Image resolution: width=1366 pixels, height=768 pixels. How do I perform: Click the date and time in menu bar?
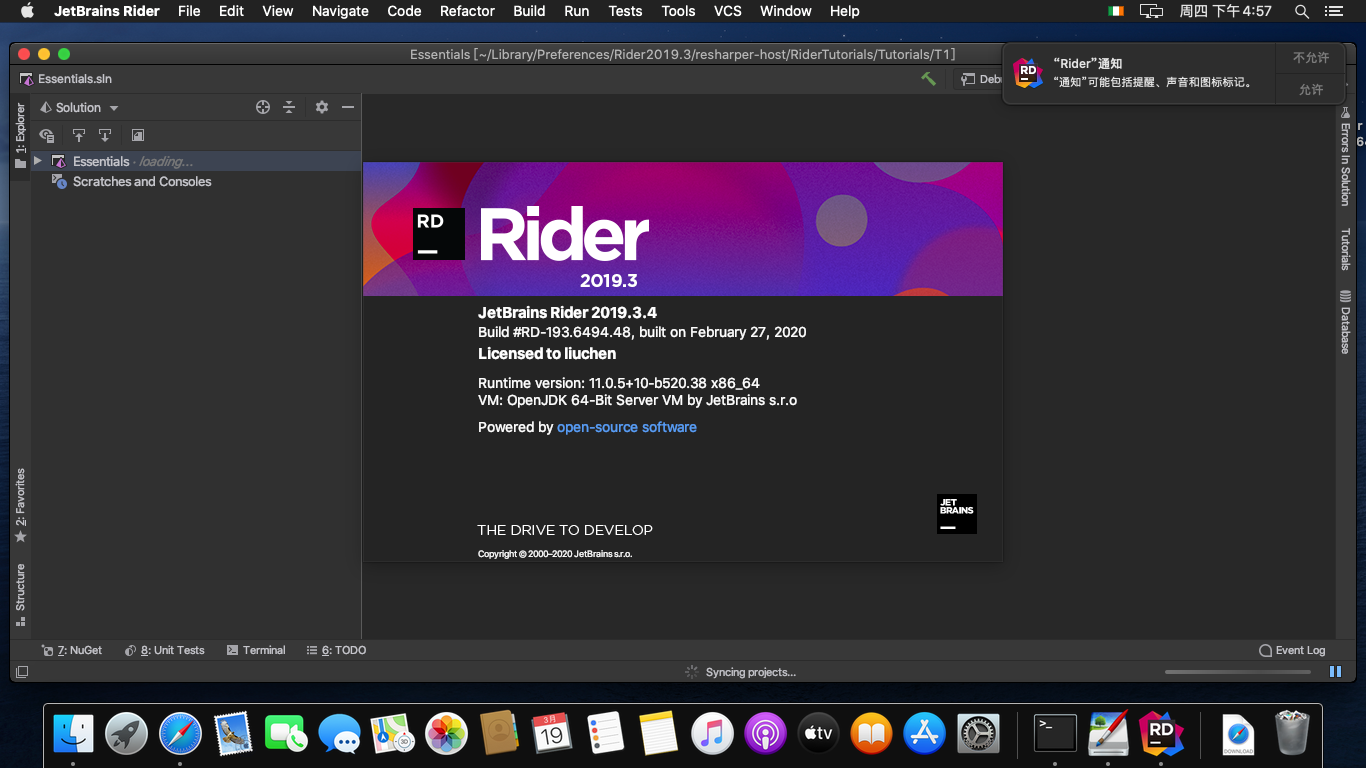pos(1225,11)
